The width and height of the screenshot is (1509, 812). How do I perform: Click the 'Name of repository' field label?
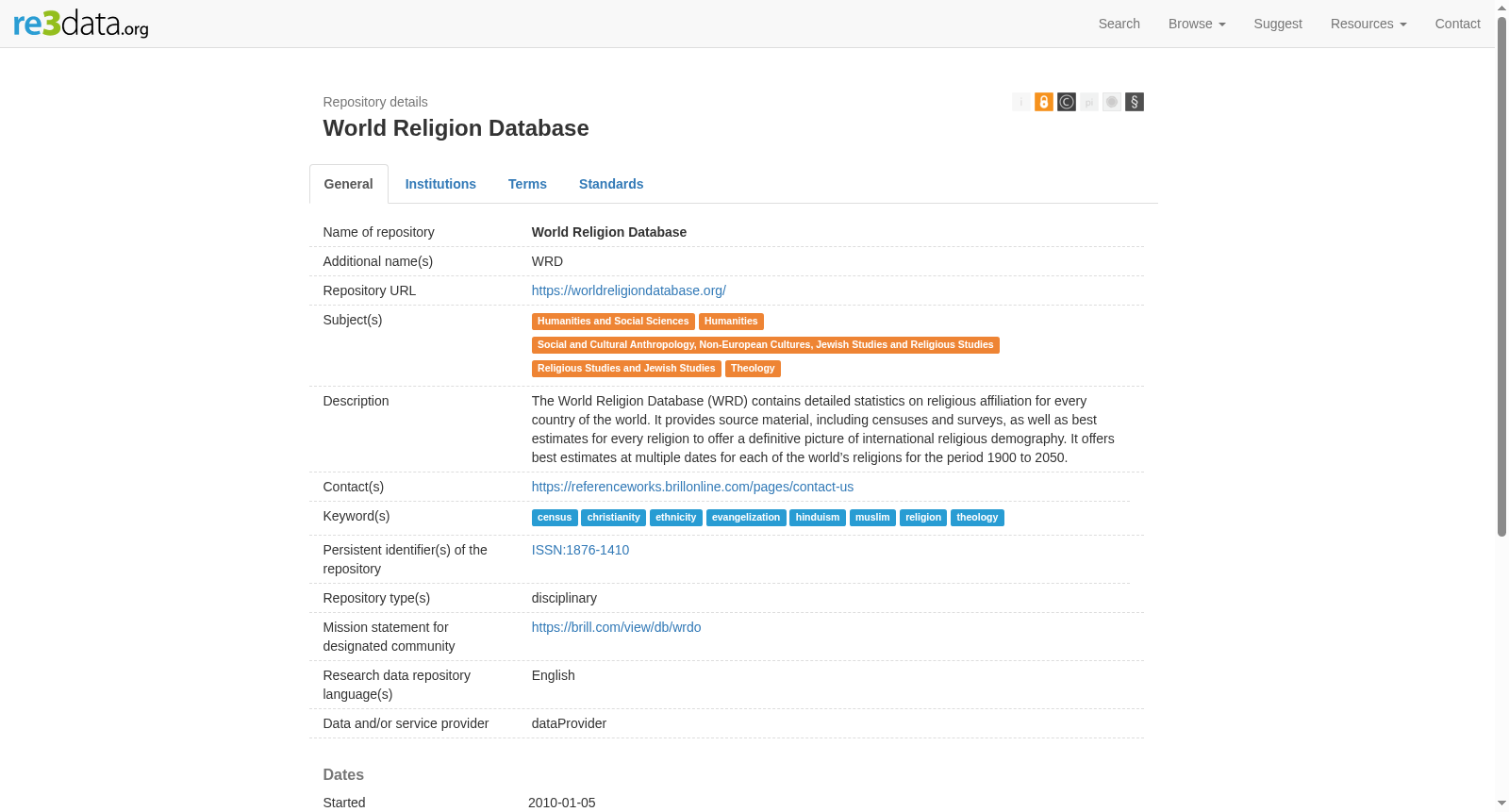[379, 232]
